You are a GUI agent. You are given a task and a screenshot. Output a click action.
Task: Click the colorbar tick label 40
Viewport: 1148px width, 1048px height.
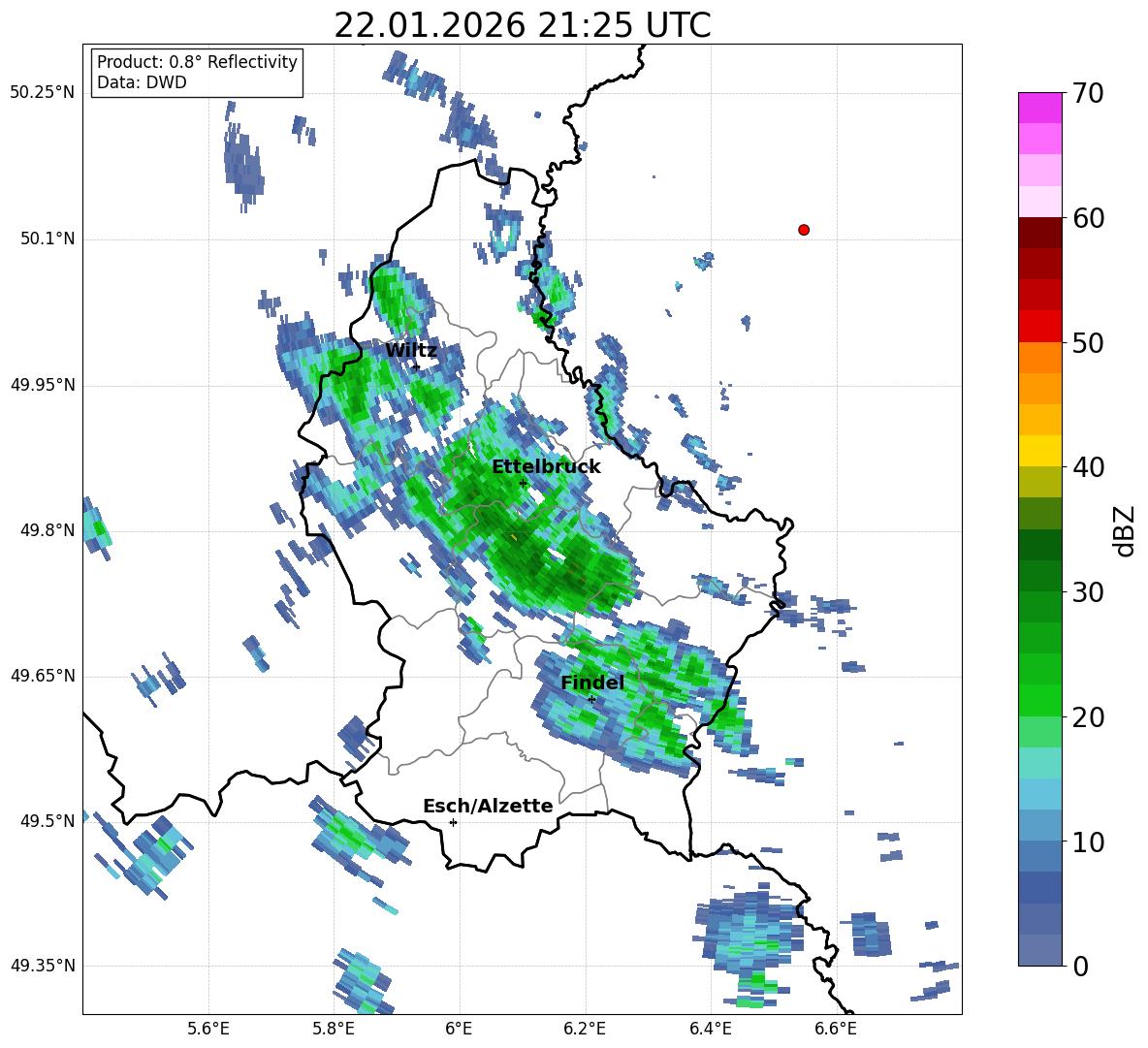coord(1088,467)
